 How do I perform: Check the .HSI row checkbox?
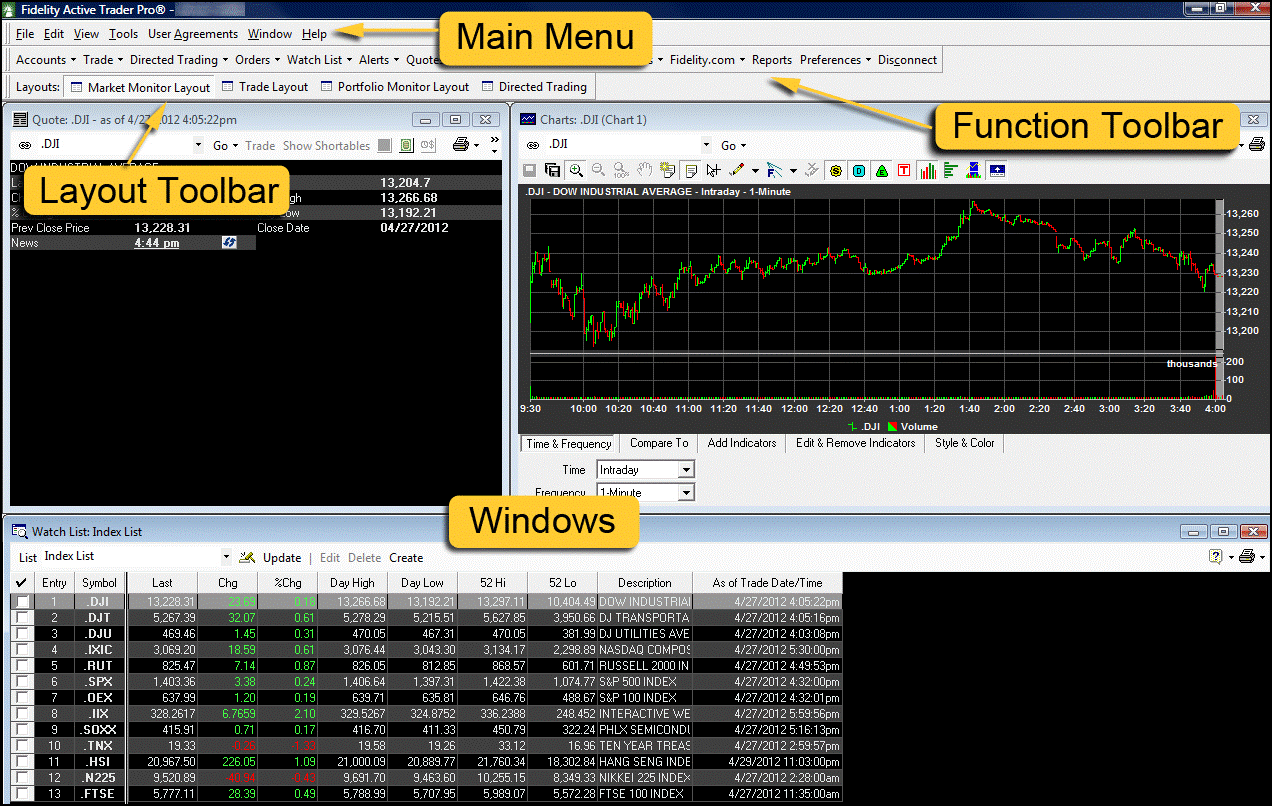22,762
